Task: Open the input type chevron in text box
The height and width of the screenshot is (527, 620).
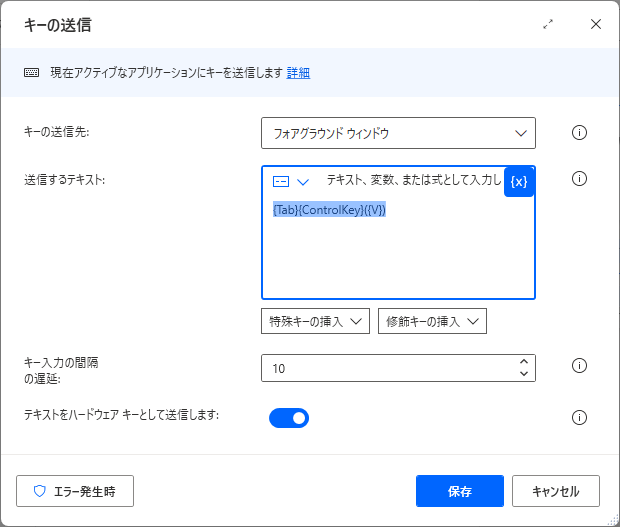Action: [x=303, y=182]
